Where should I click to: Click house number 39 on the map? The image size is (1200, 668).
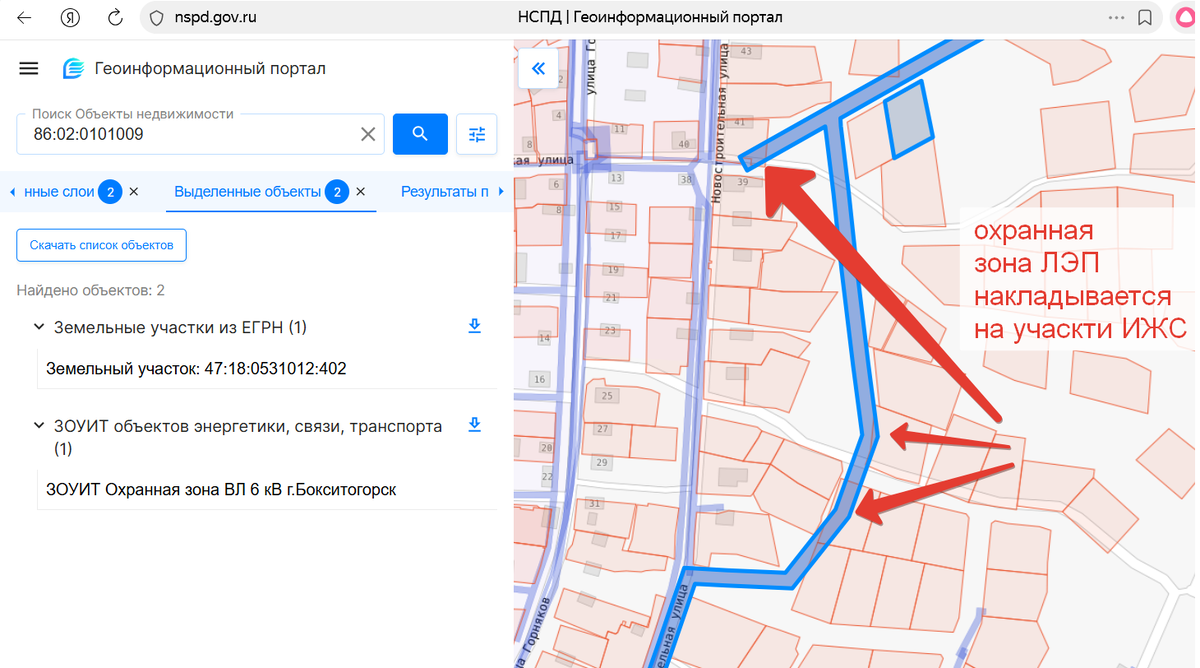(x=742, y=183)
